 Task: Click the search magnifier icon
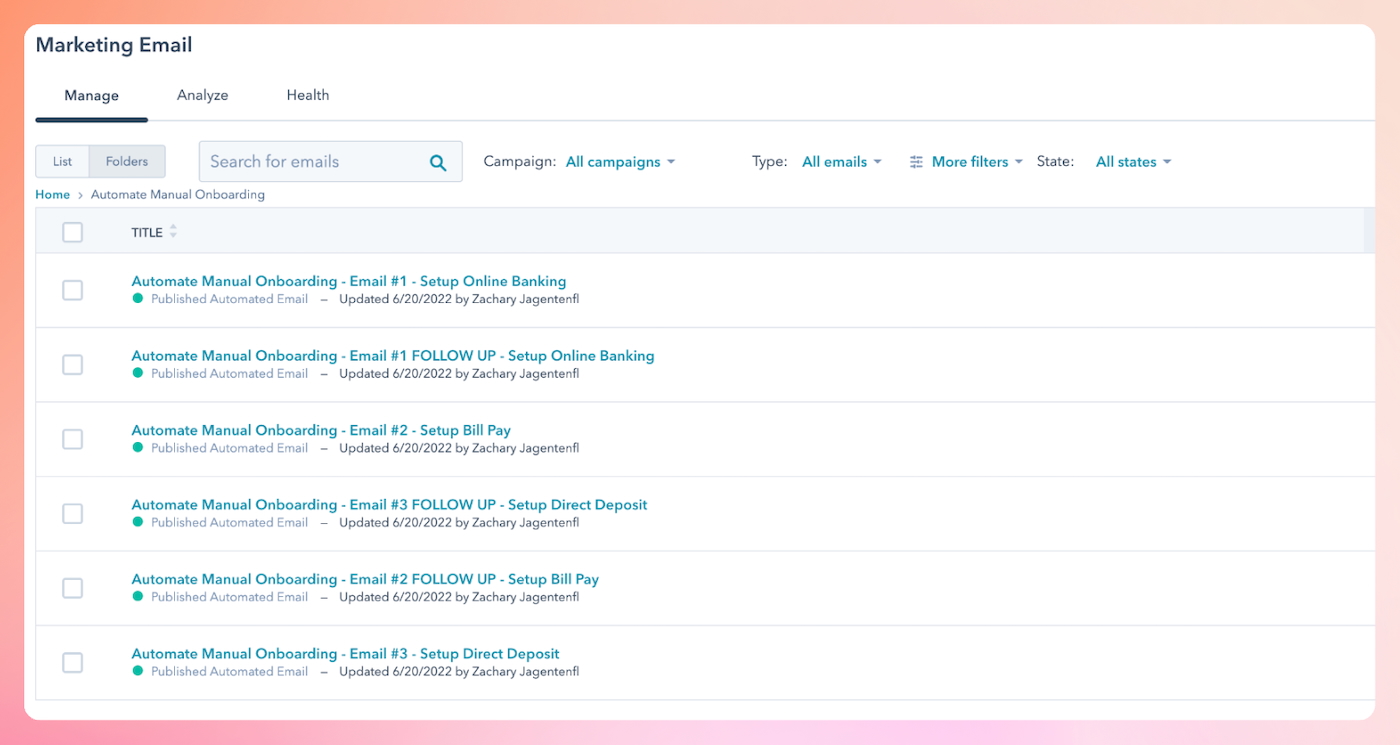pyautogui.click(x=438, y=162)
